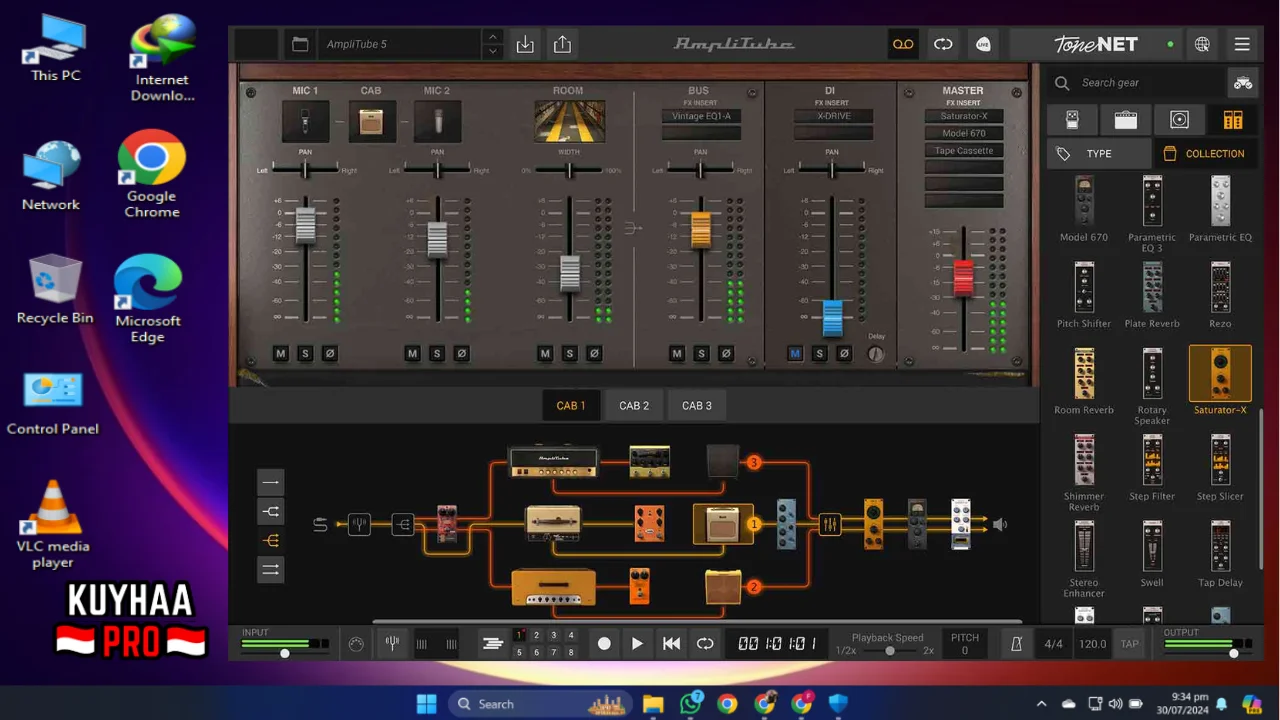Click the MASTER red volume fader
Viewport: 1280px width, 720px height.
pyautogui.click(x=963, y=277)
